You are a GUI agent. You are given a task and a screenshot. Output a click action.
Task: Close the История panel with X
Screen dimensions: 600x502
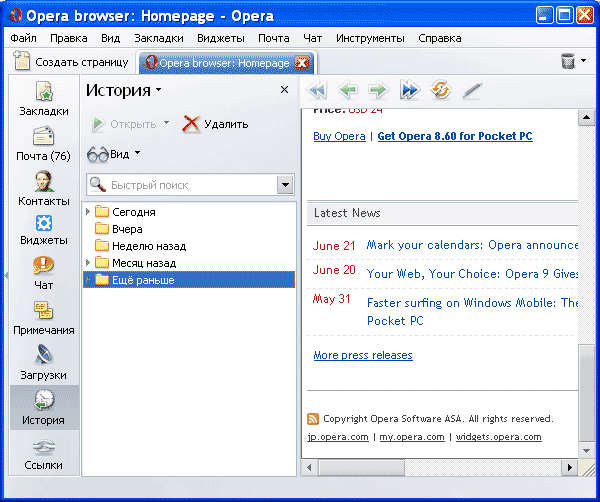(284, 90)
